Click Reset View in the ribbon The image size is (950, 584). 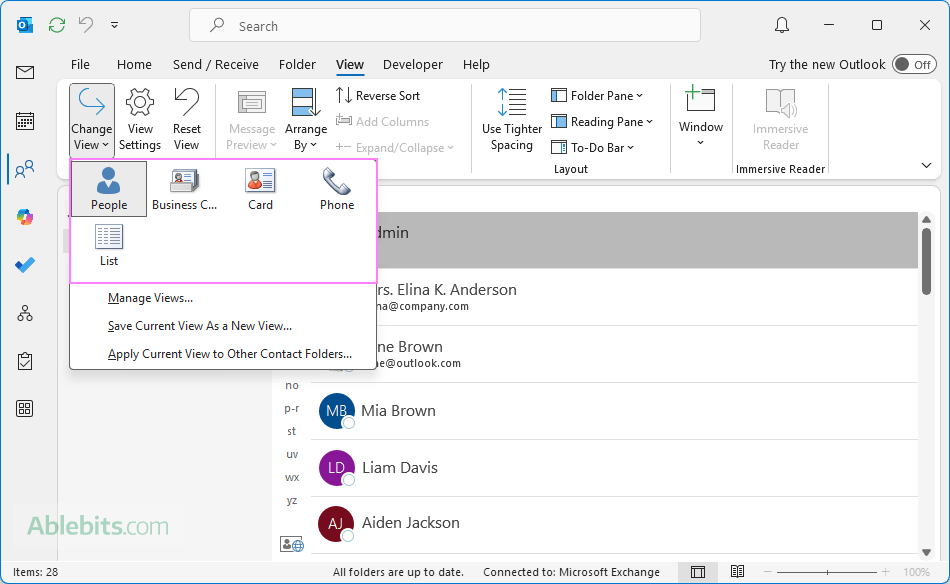pos(187,119)
